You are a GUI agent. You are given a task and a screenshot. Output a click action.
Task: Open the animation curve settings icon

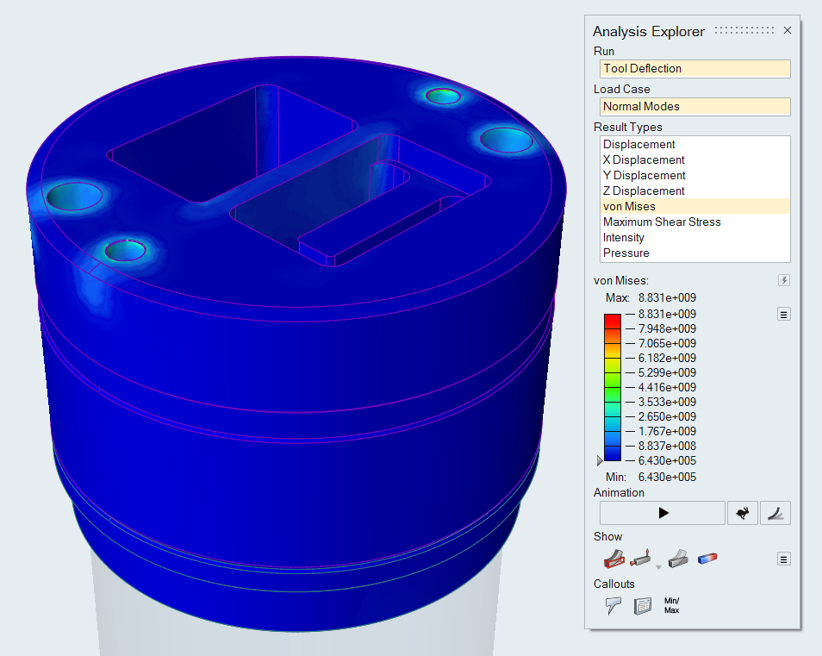[x=776, y=513]
